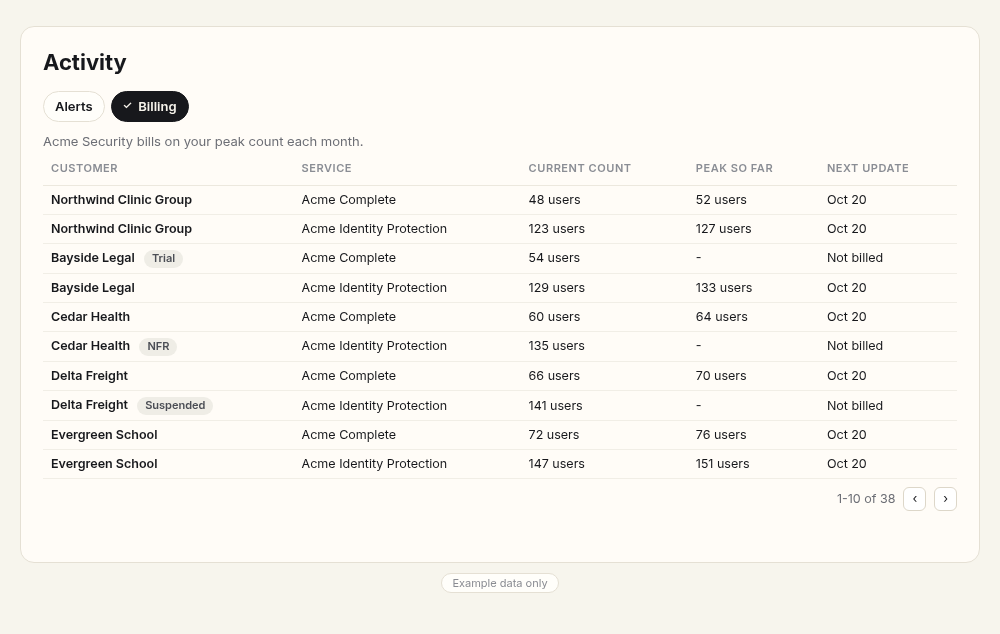Viewport: 1000px width, 634px height.
Task: Select Bayside Legal in the Trial row
Action: (92, 258)
